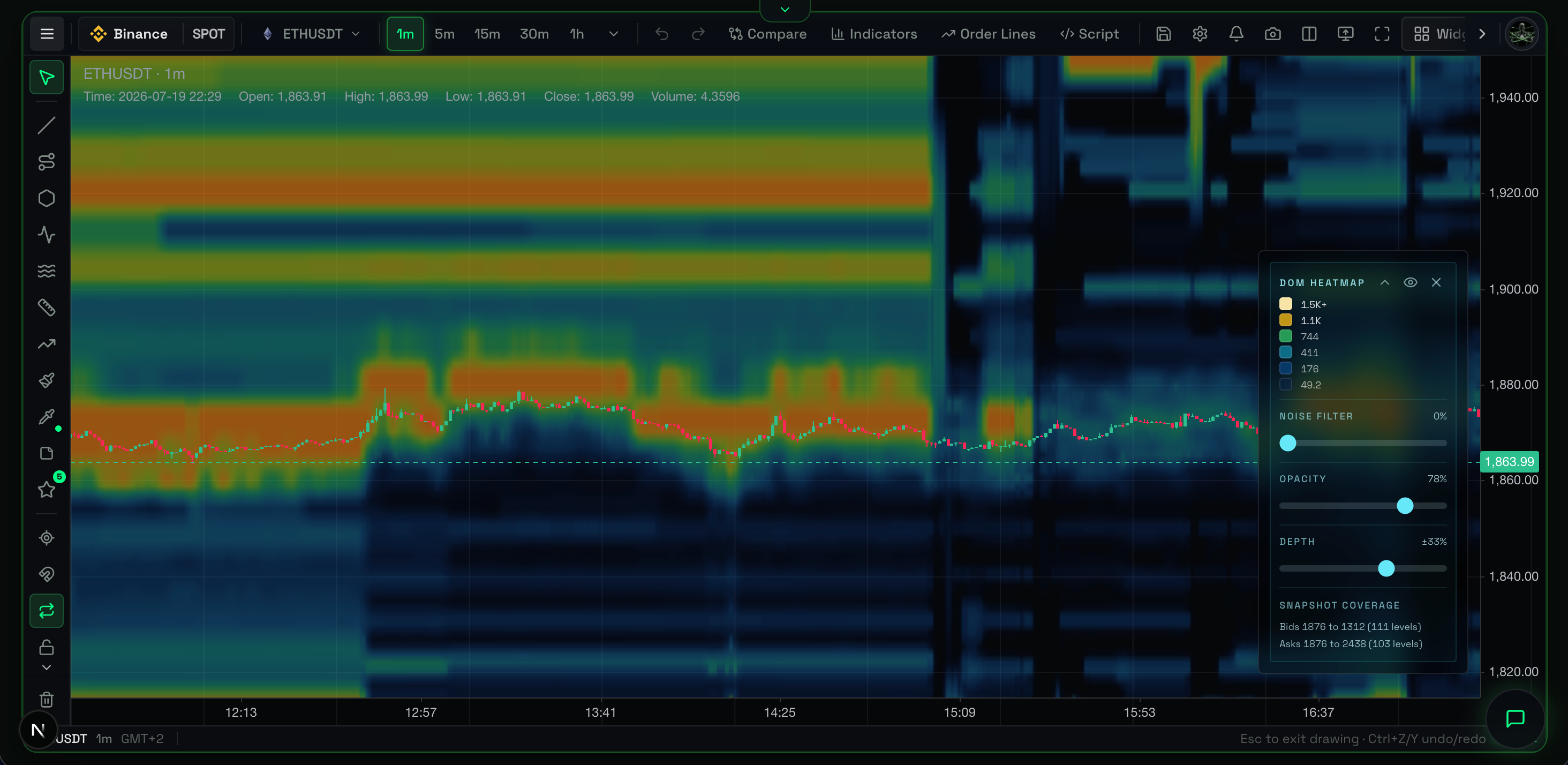The image size is (1568, 765).
Task: Select the cursor pointer tool
Action: coord(47,77)
